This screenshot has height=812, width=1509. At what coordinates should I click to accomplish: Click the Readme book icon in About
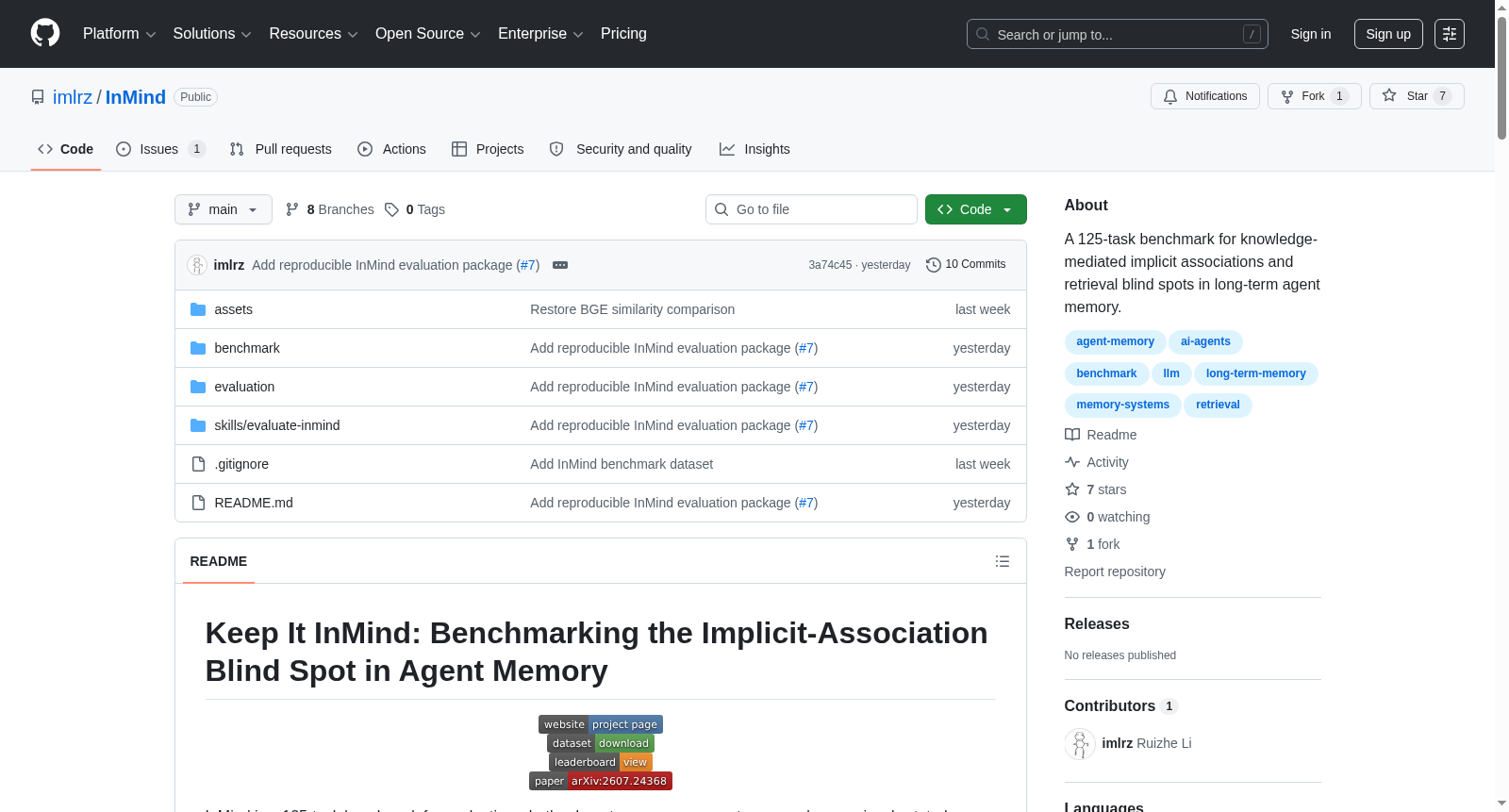coord(1072,435)
